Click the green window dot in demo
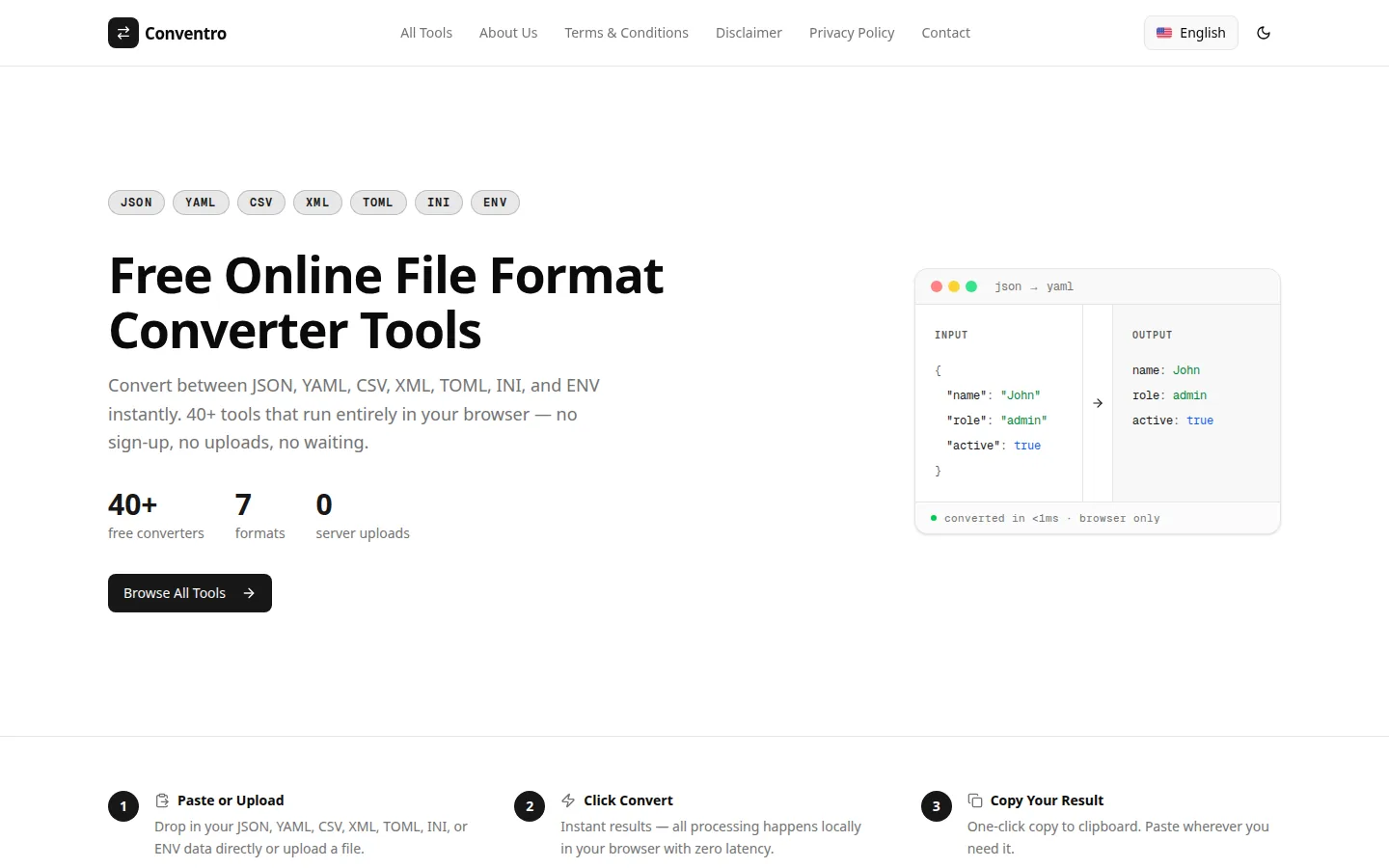1389x868 pixels. coord(971,286)
